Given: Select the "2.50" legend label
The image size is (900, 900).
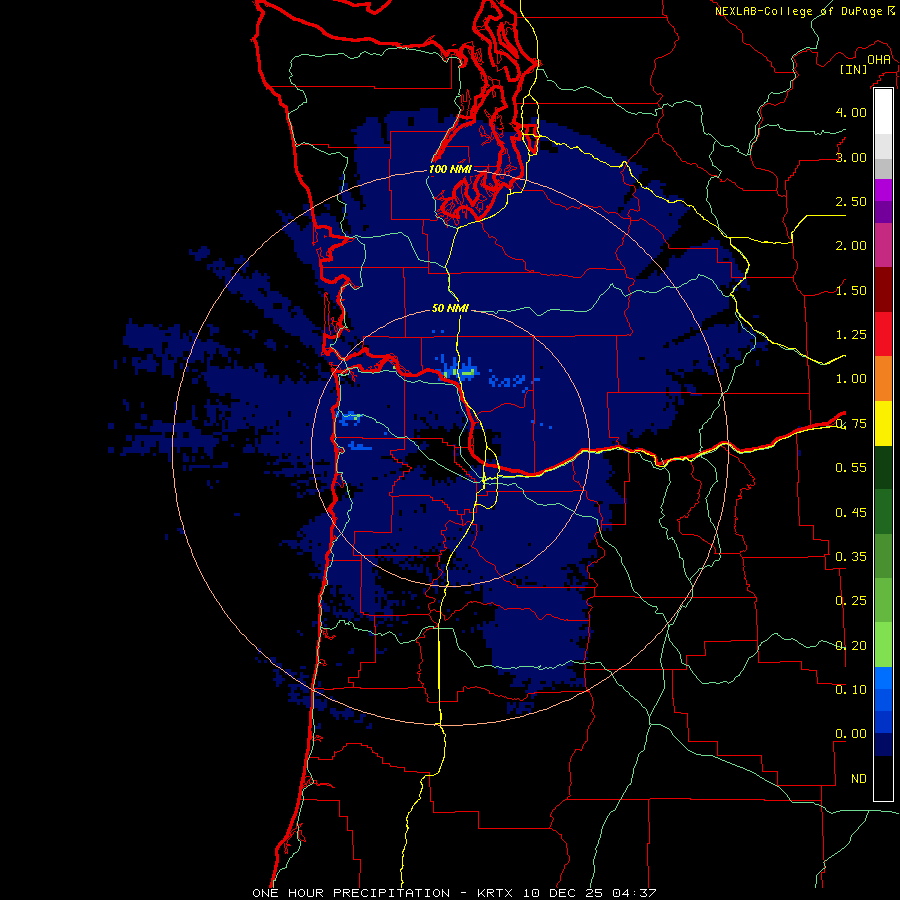Looking at the screenshot, I should pyautogui.click(x=851, y=201).
